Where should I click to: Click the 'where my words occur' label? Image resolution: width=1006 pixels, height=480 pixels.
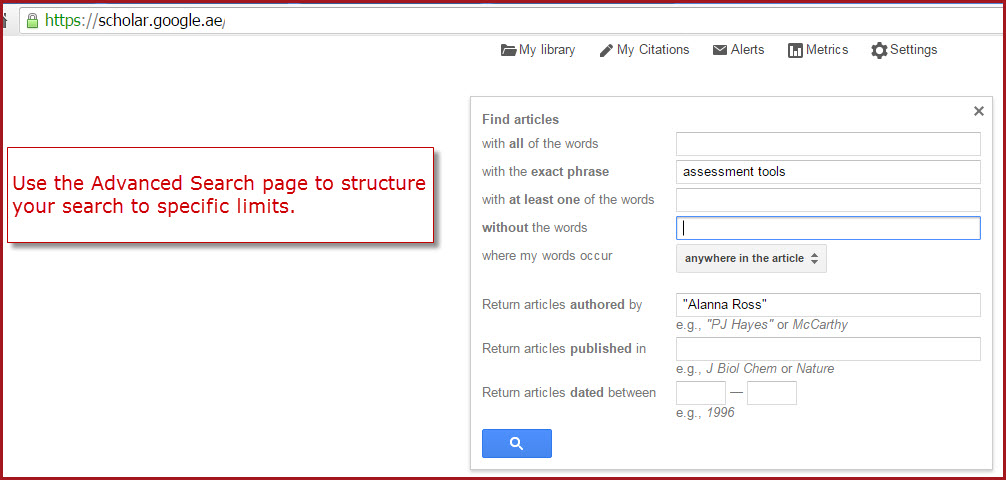click(x=547, y=256)
